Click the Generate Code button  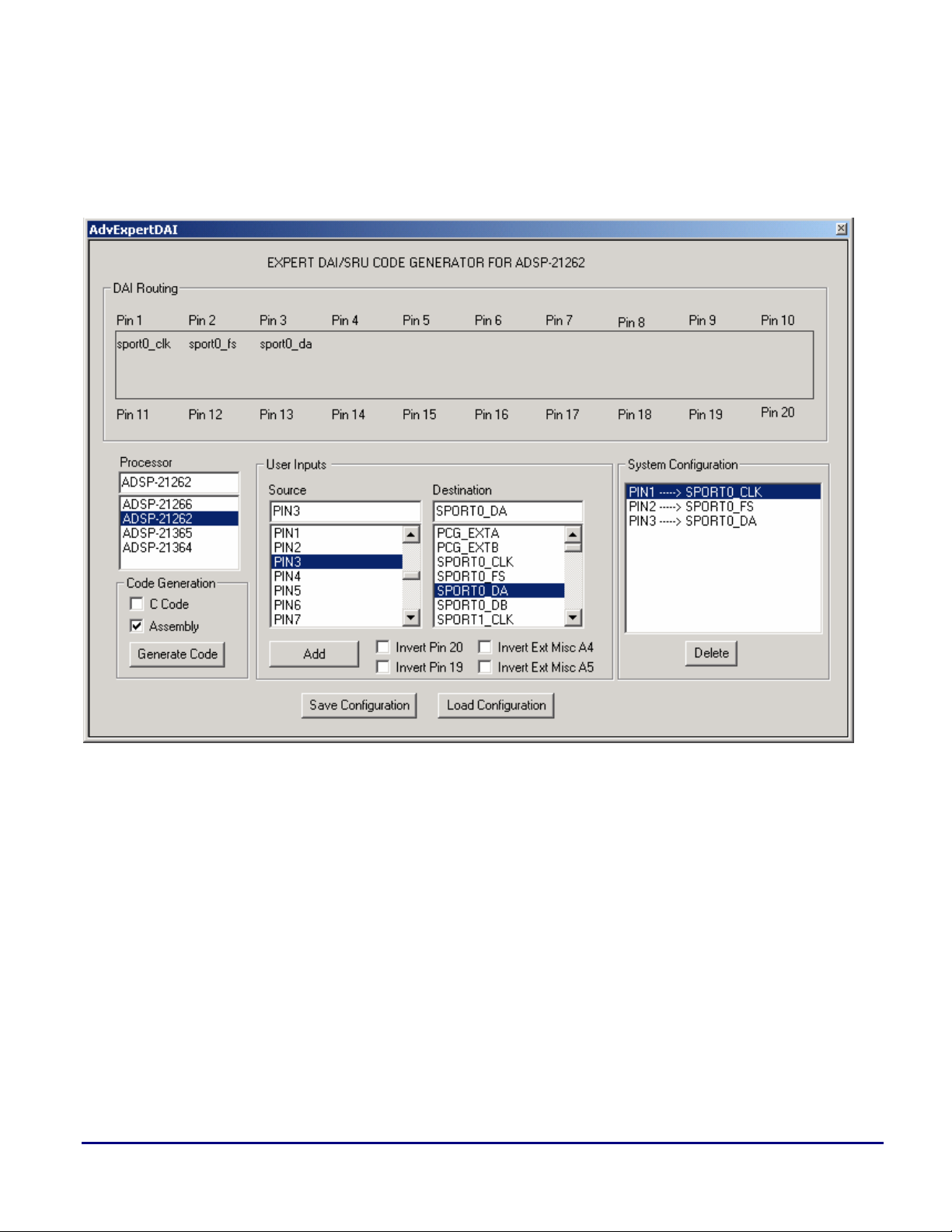(x=177, y=654)
